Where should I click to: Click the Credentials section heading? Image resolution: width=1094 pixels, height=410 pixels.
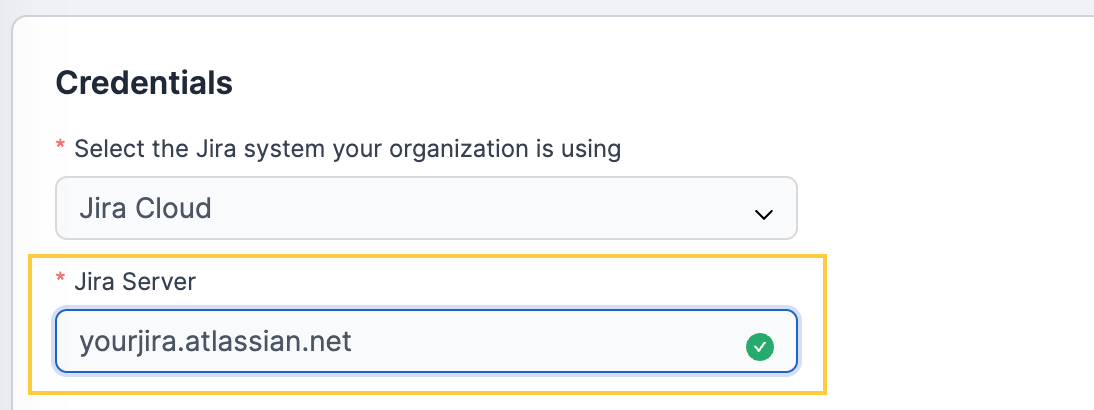144,83
